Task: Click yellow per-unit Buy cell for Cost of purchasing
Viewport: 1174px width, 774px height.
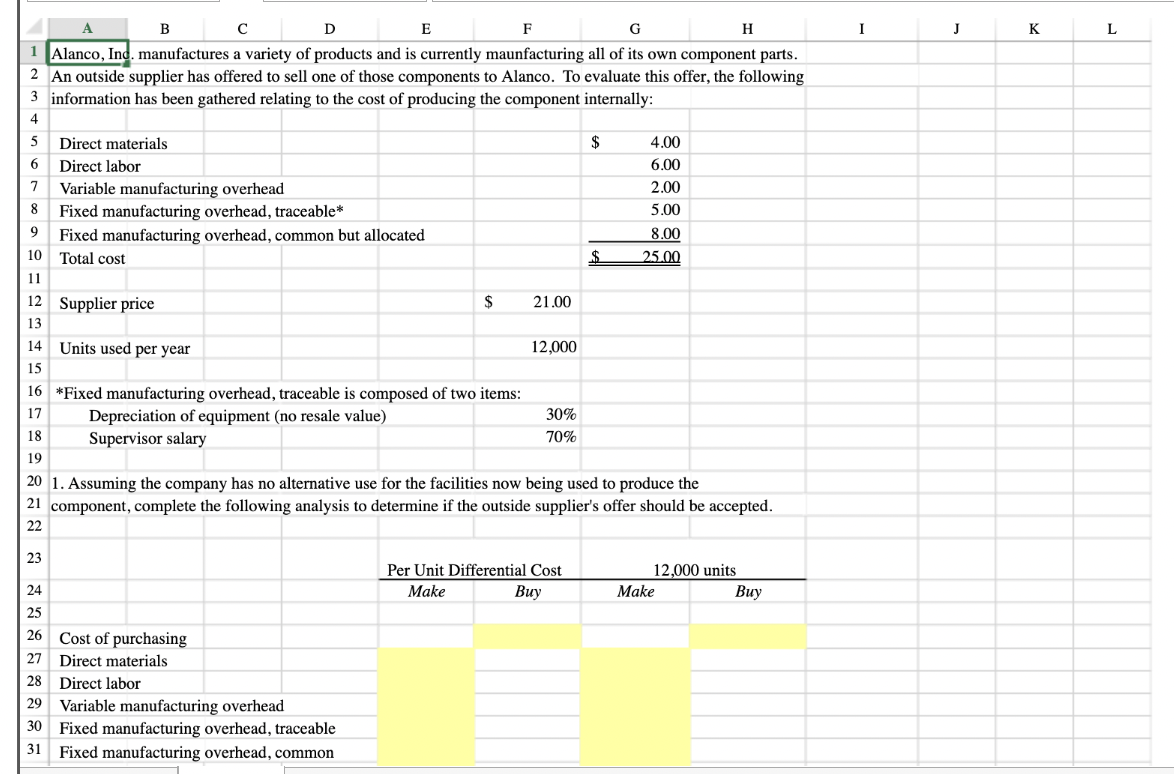Action: pyautogui.click(x=527, y=636)
